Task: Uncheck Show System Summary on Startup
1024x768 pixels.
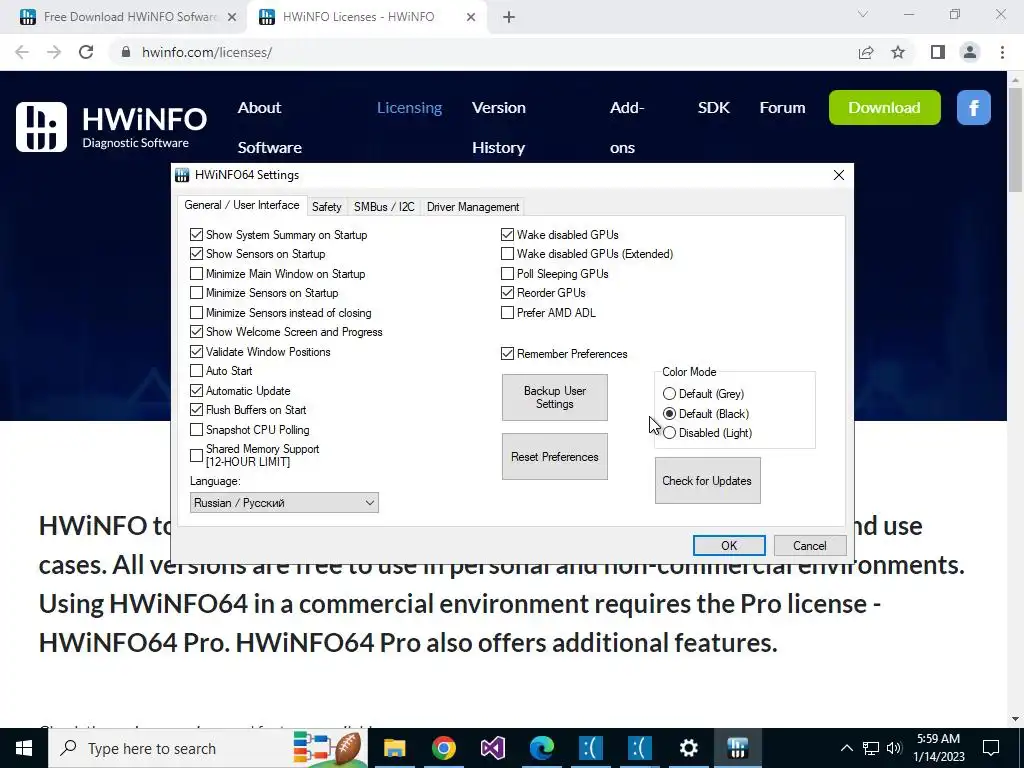Action: [196, 234]
